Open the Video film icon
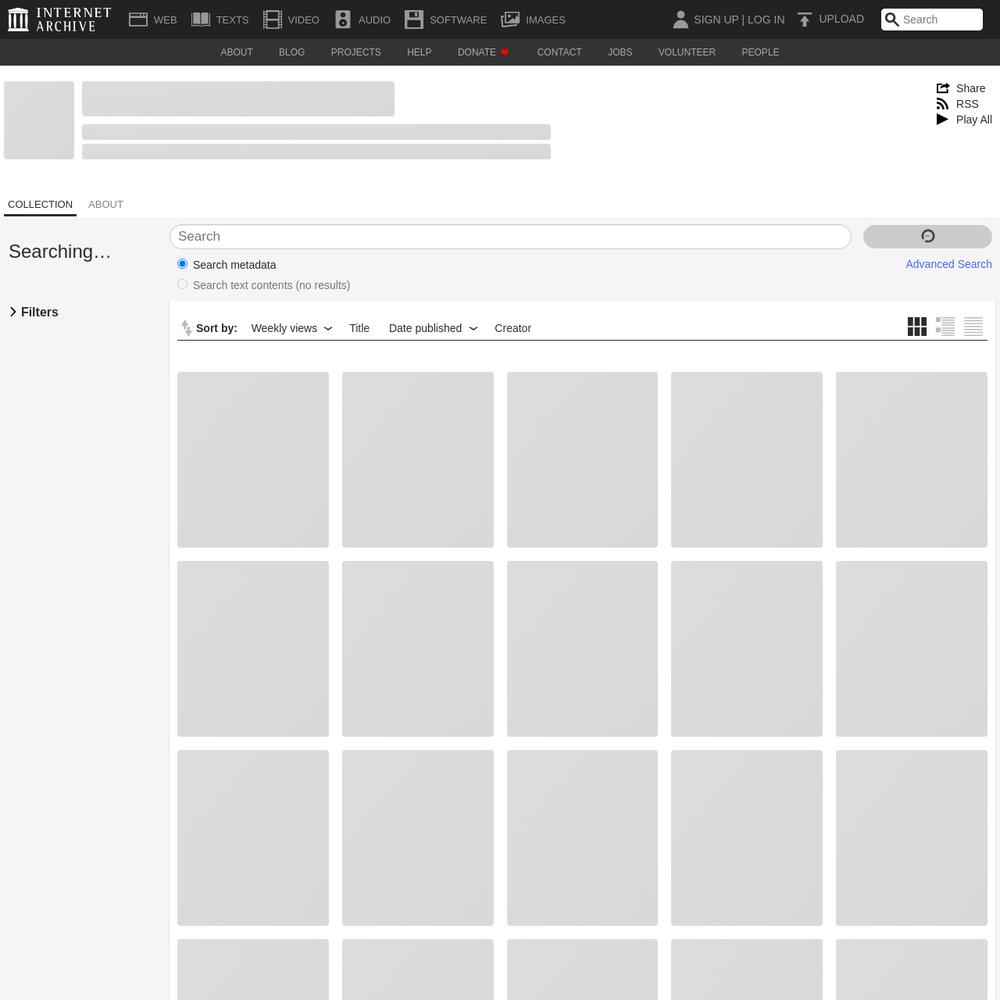This screenshot has width=1000, height=1000. (272, 19)
